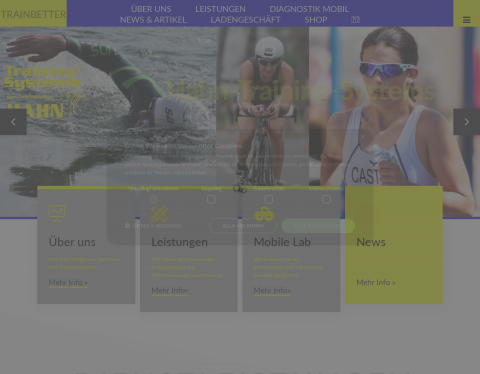The width and height of the screenshot is (480, 374).
Task: Click the Hahn-Training-Systems slider title
Action: click(x=301, y=91)
